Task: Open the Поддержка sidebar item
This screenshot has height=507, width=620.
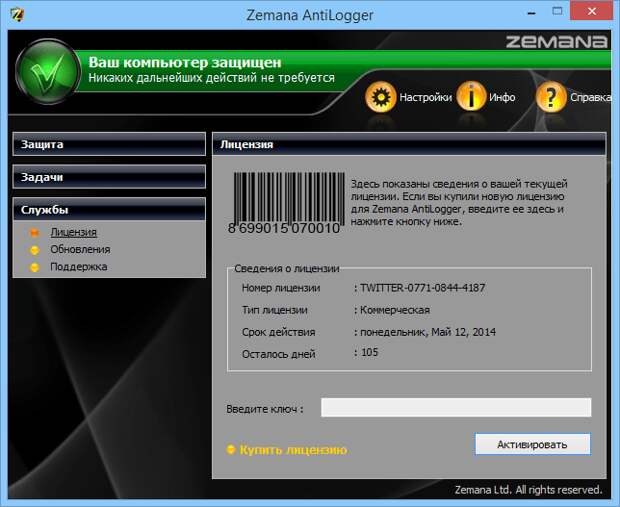Action: (x=79, y=267)
